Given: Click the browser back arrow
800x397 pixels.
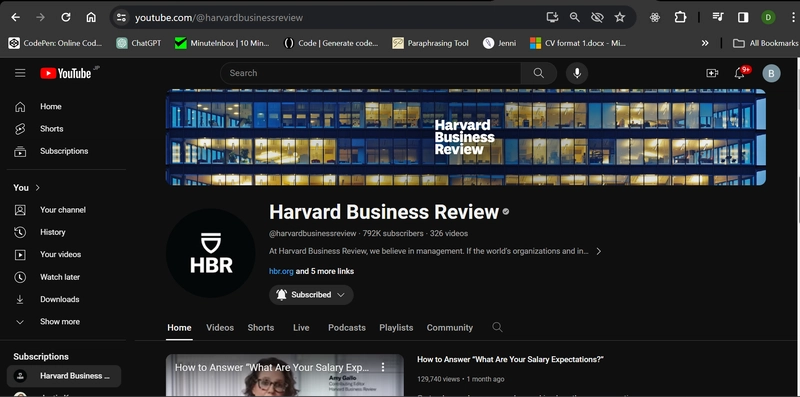Looking at the screenshot, I should click(x=15, y=17).
